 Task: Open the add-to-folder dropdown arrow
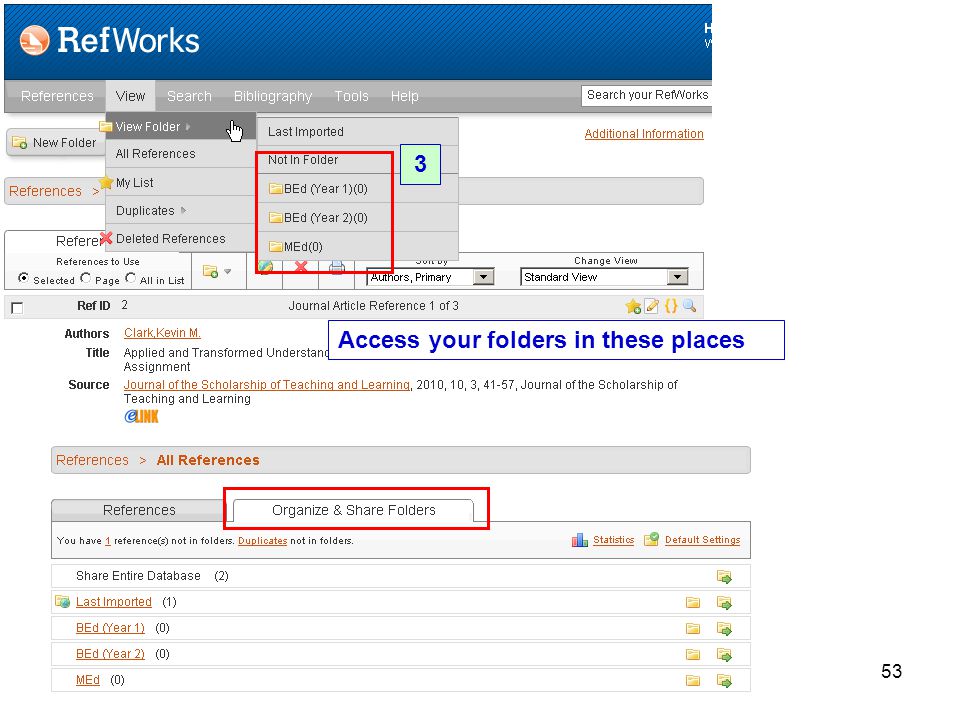(x=228, y=271)
